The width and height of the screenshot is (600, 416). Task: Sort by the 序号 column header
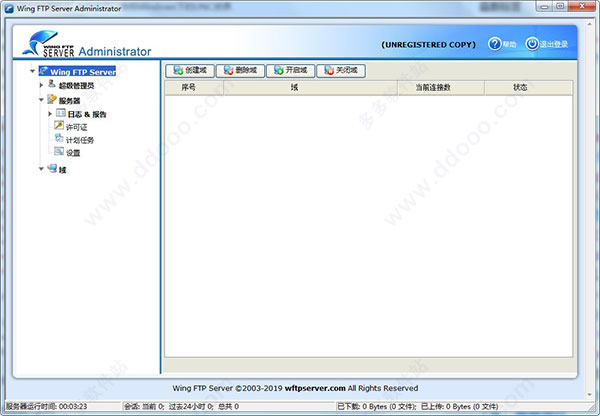pos(194,87)
